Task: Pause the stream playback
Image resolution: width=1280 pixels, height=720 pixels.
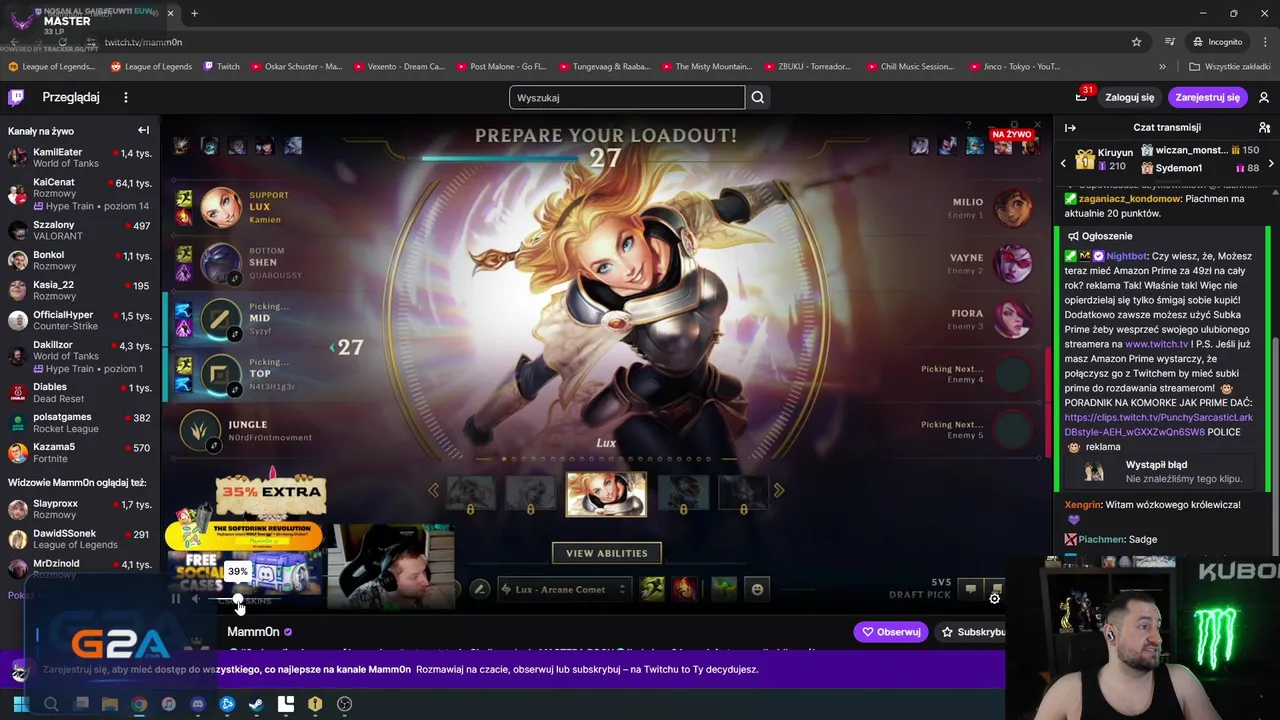Action: point(176,599)
